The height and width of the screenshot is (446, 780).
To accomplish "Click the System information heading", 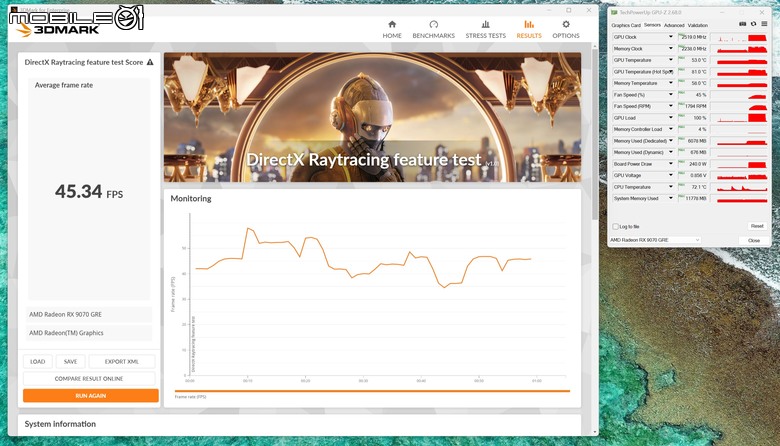I will tap(60, 424).
